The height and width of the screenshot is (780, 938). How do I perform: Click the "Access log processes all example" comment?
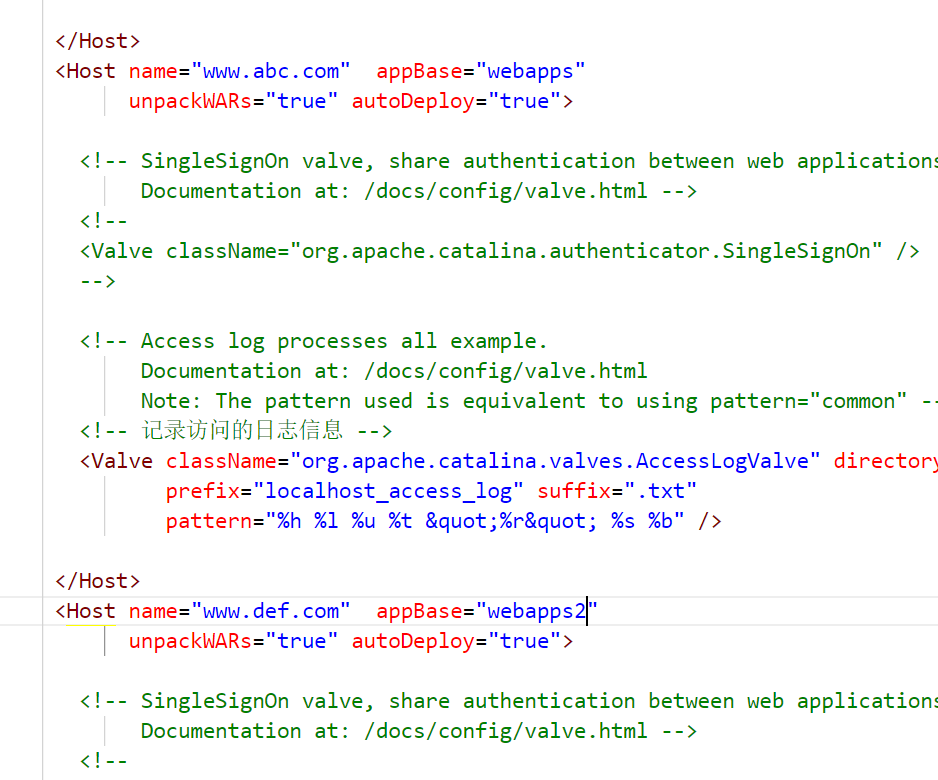344,341
